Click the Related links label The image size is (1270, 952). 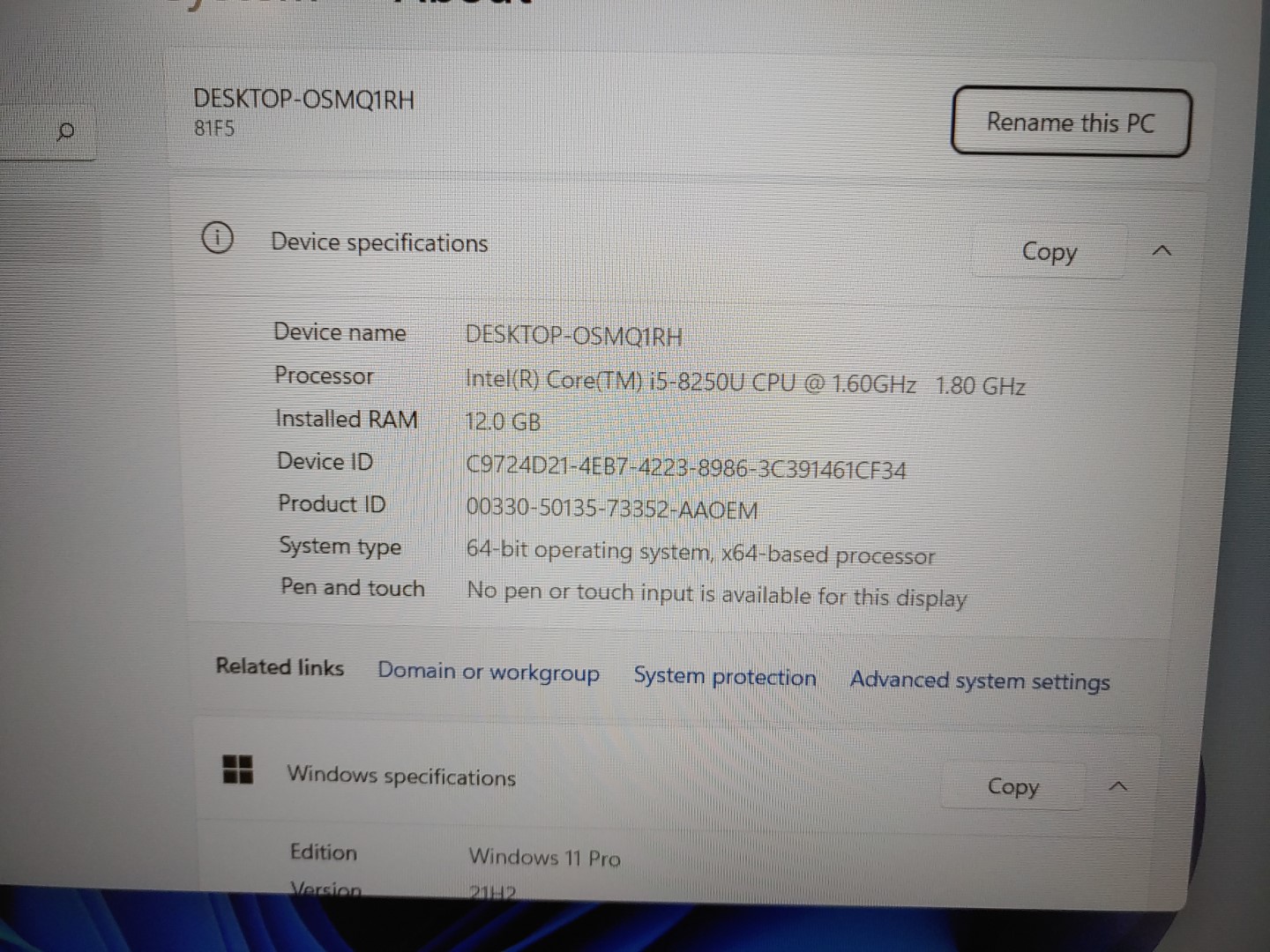click(280, 666)
